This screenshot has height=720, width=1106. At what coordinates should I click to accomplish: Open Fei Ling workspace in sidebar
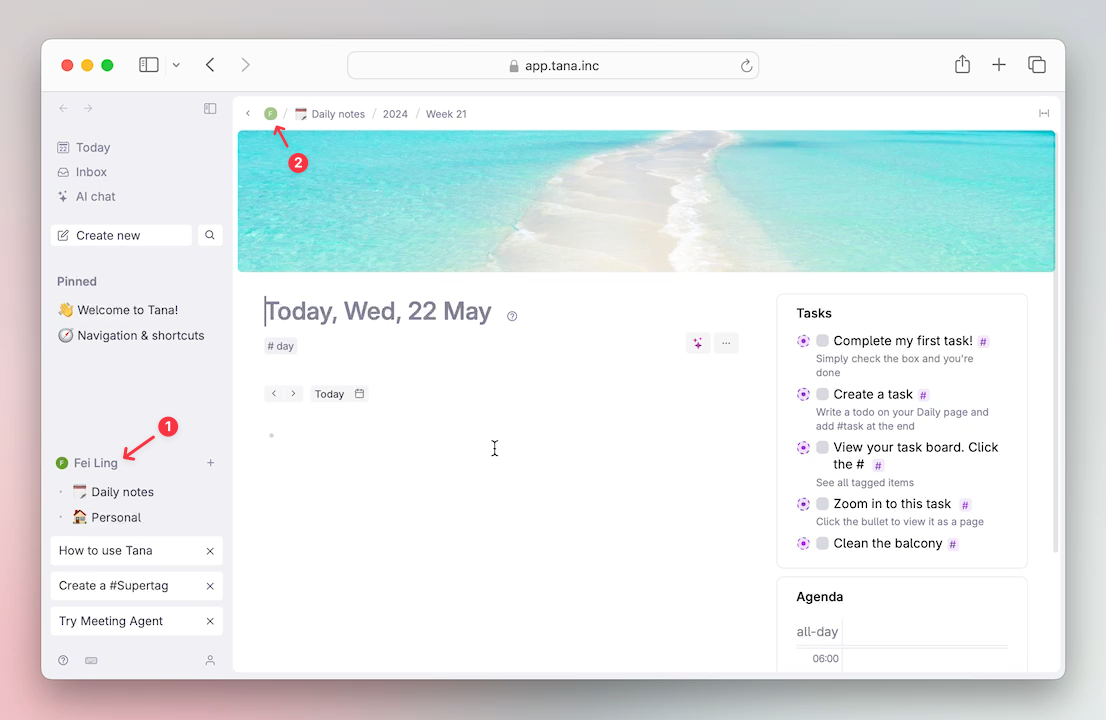87,463
